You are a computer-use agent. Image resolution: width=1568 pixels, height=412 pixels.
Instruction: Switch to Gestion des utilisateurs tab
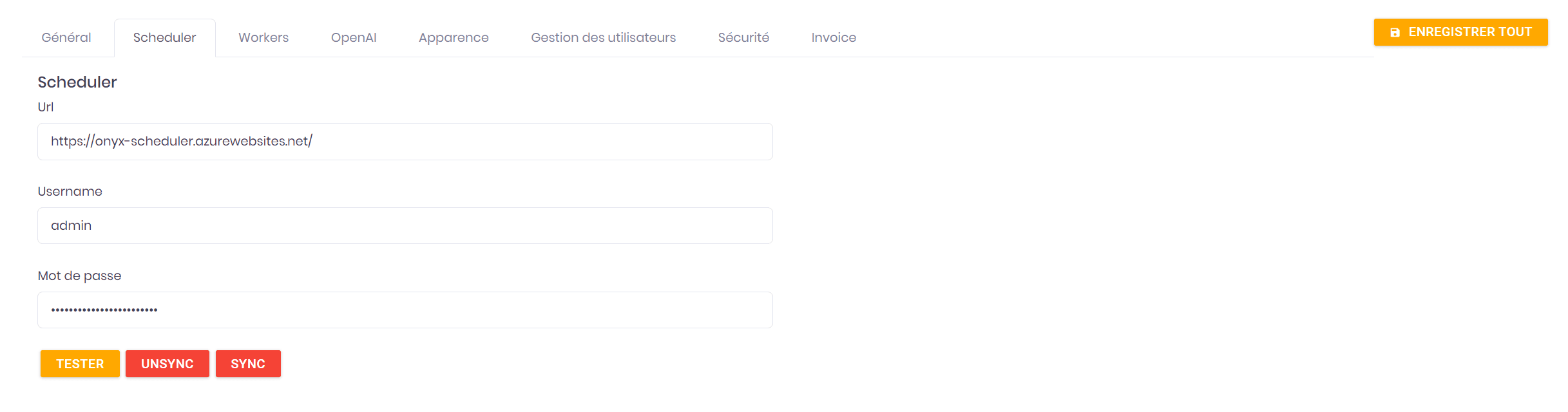[x=604, y=37]
